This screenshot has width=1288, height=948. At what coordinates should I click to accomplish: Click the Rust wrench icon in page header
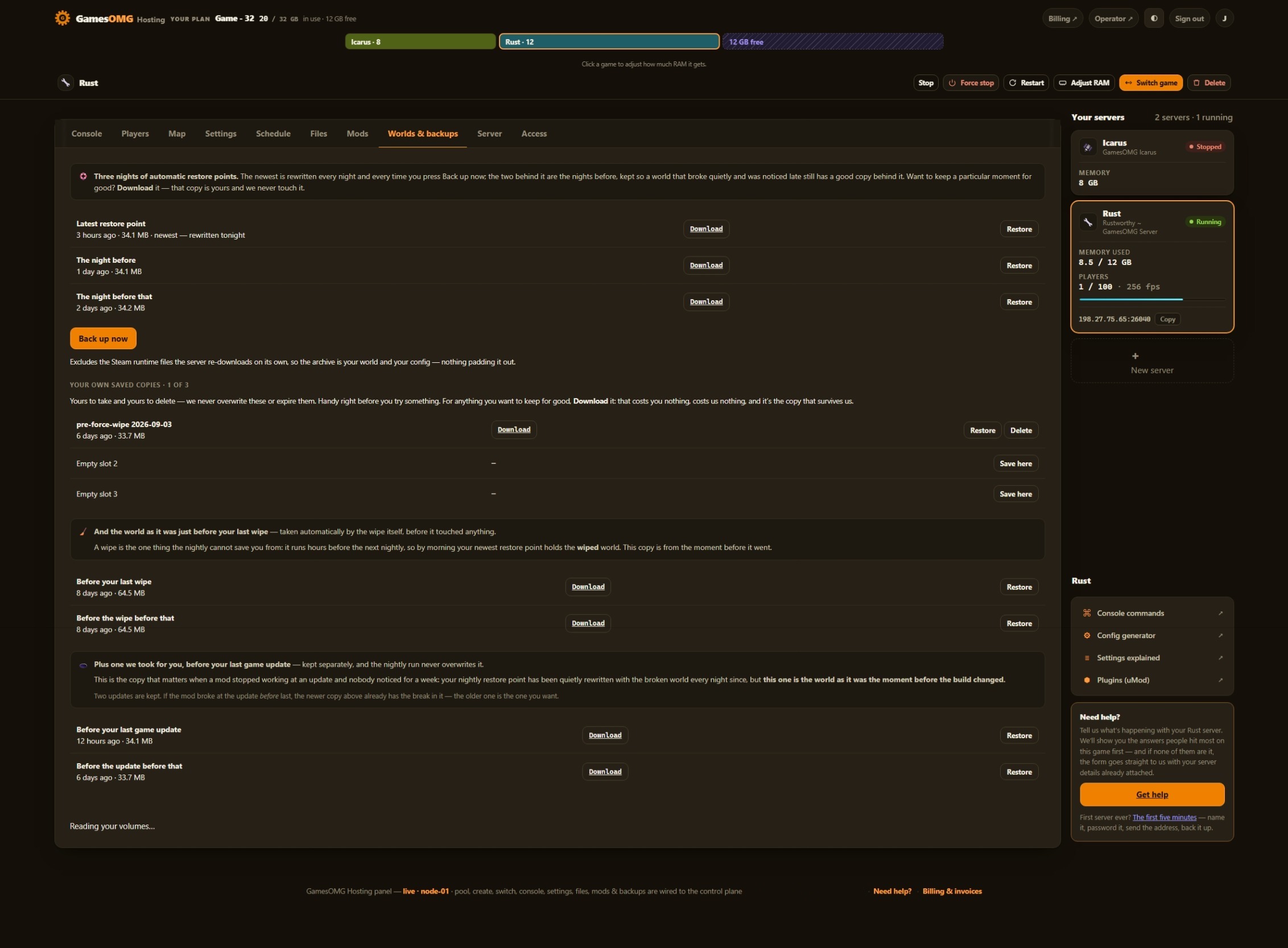(65, 82)
